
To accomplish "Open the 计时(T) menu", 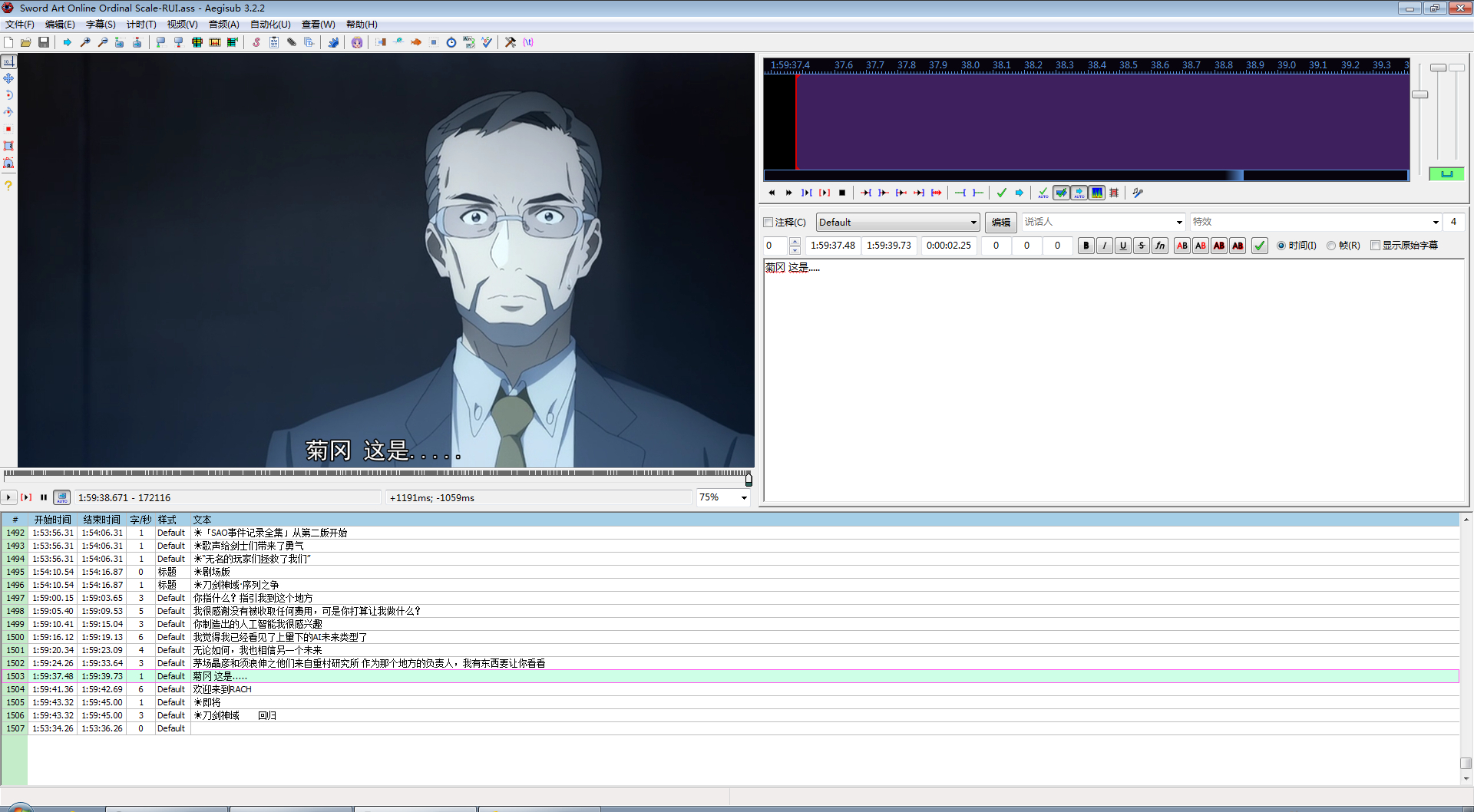I will coord(141,25).
